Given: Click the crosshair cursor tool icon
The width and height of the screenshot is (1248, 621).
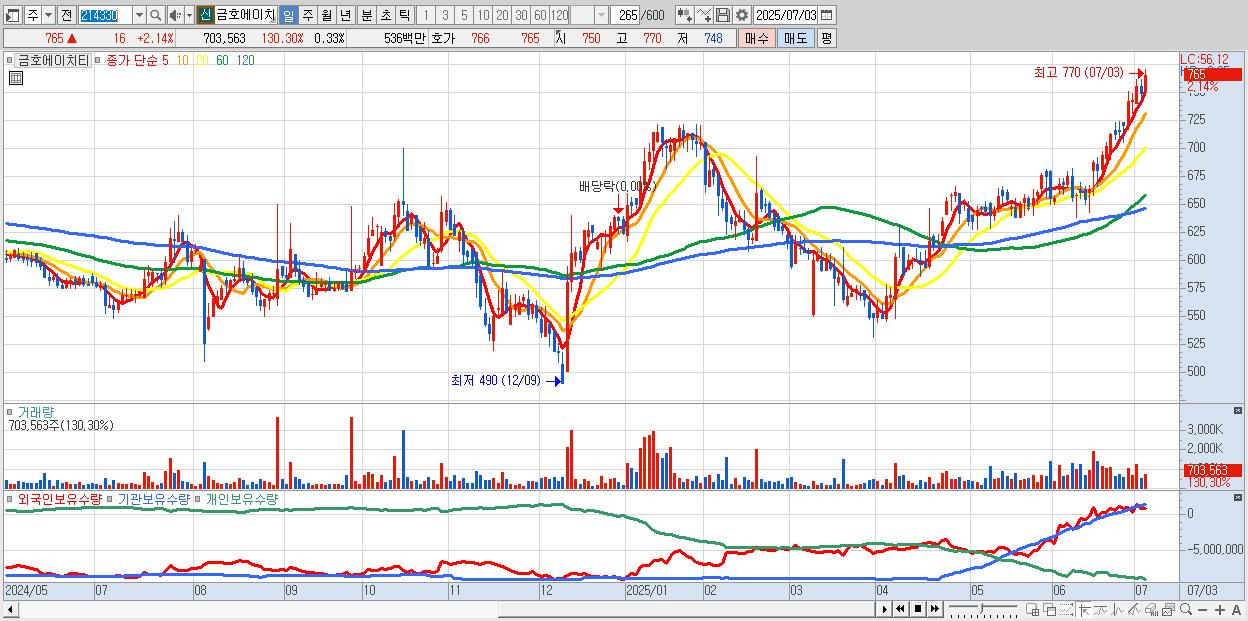Looking at the screenshot, I should click(x=1084, y=609).
